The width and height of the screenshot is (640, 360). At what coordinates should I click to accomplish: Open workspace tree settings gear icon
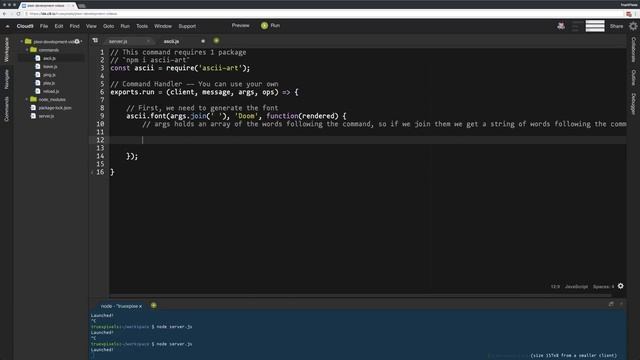(x=77, y=41)
